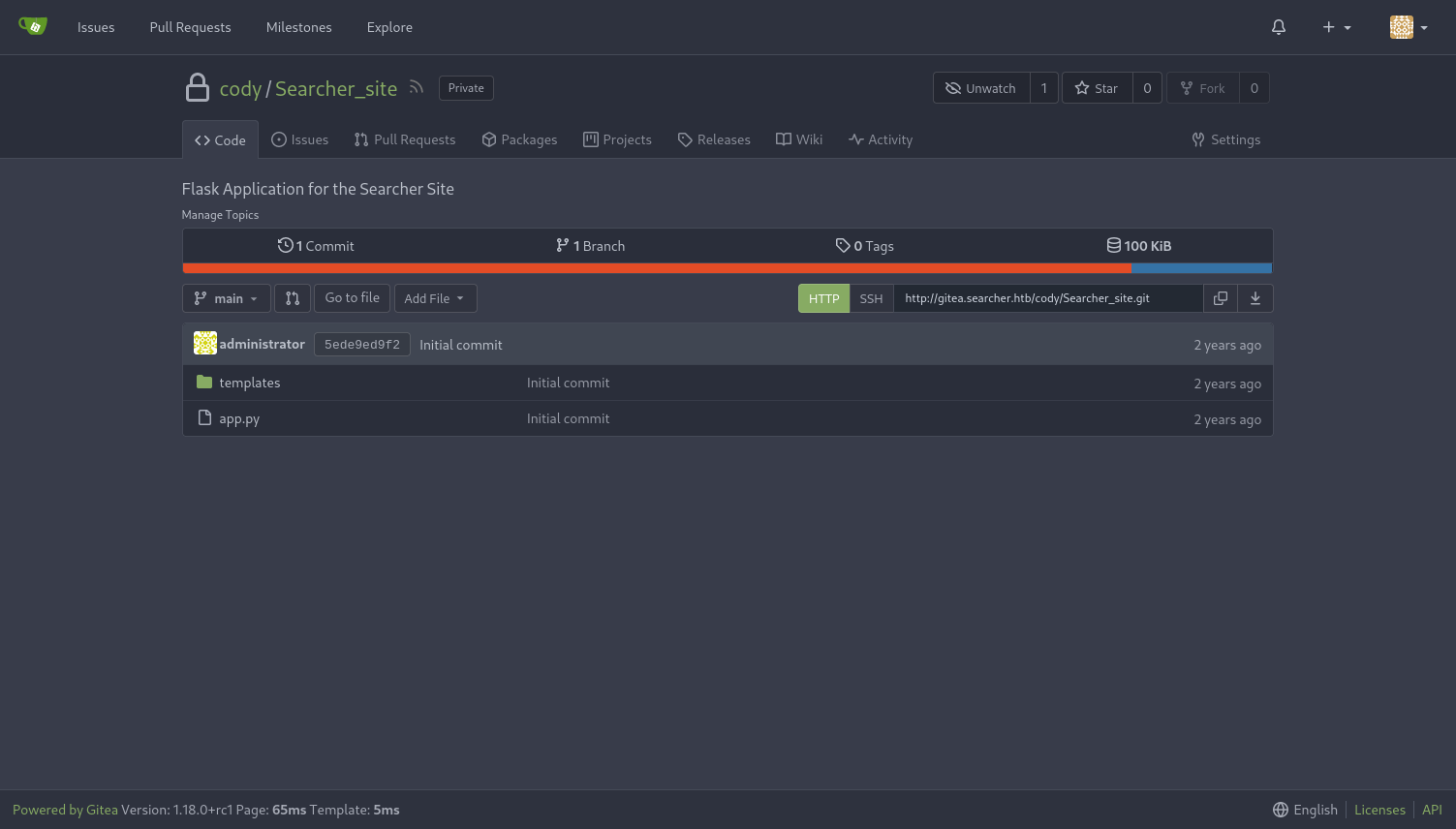Click the repository lock icon
This screenshot has height=829, width=1456.
[198, 87]
